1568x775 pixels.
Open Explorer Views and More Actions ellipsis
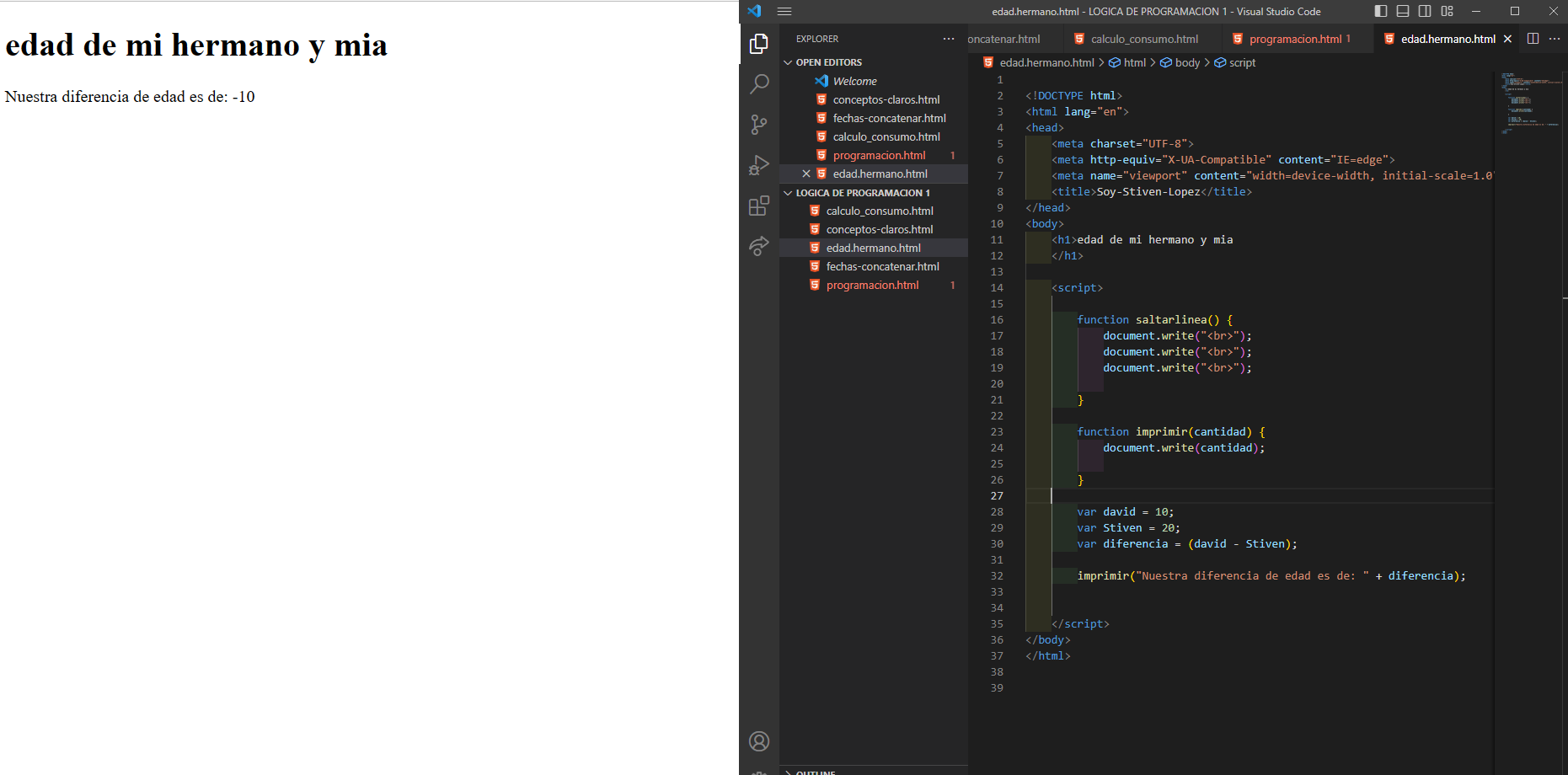(x=949, y=39)
